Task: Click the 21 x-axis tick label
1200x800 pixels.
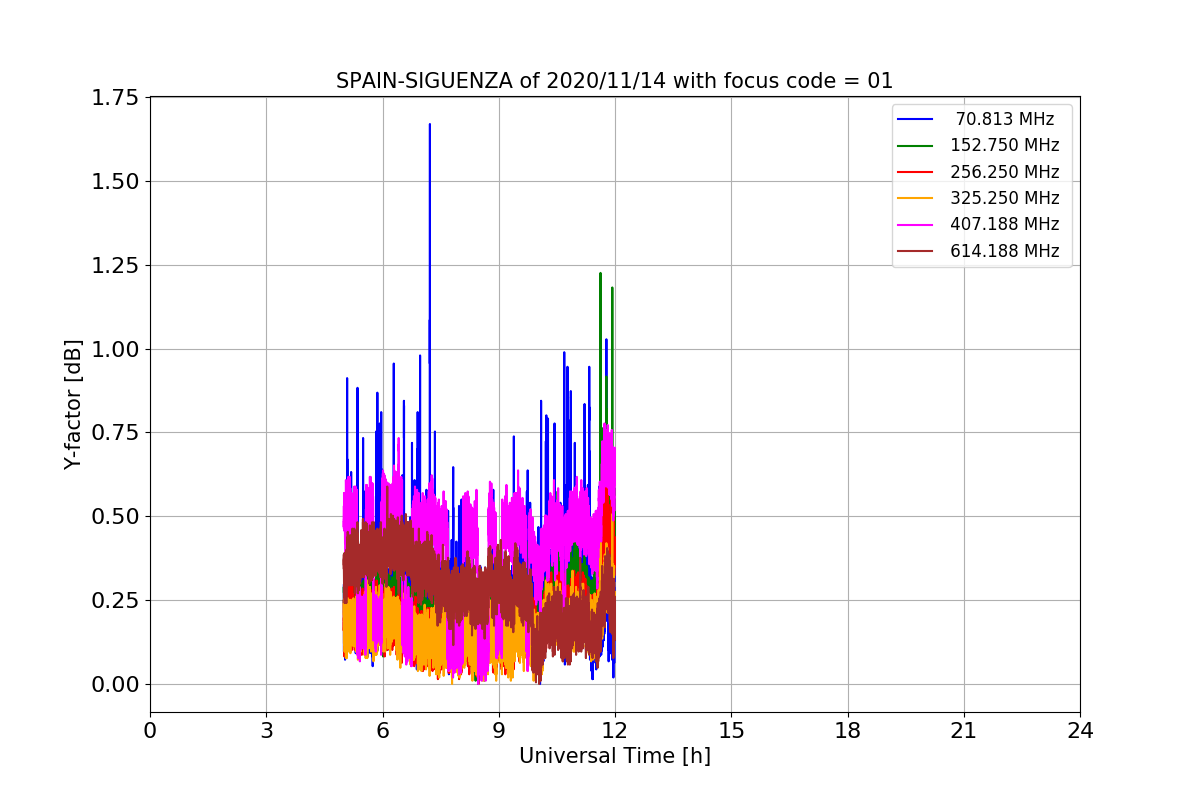Action: (964, 731)
